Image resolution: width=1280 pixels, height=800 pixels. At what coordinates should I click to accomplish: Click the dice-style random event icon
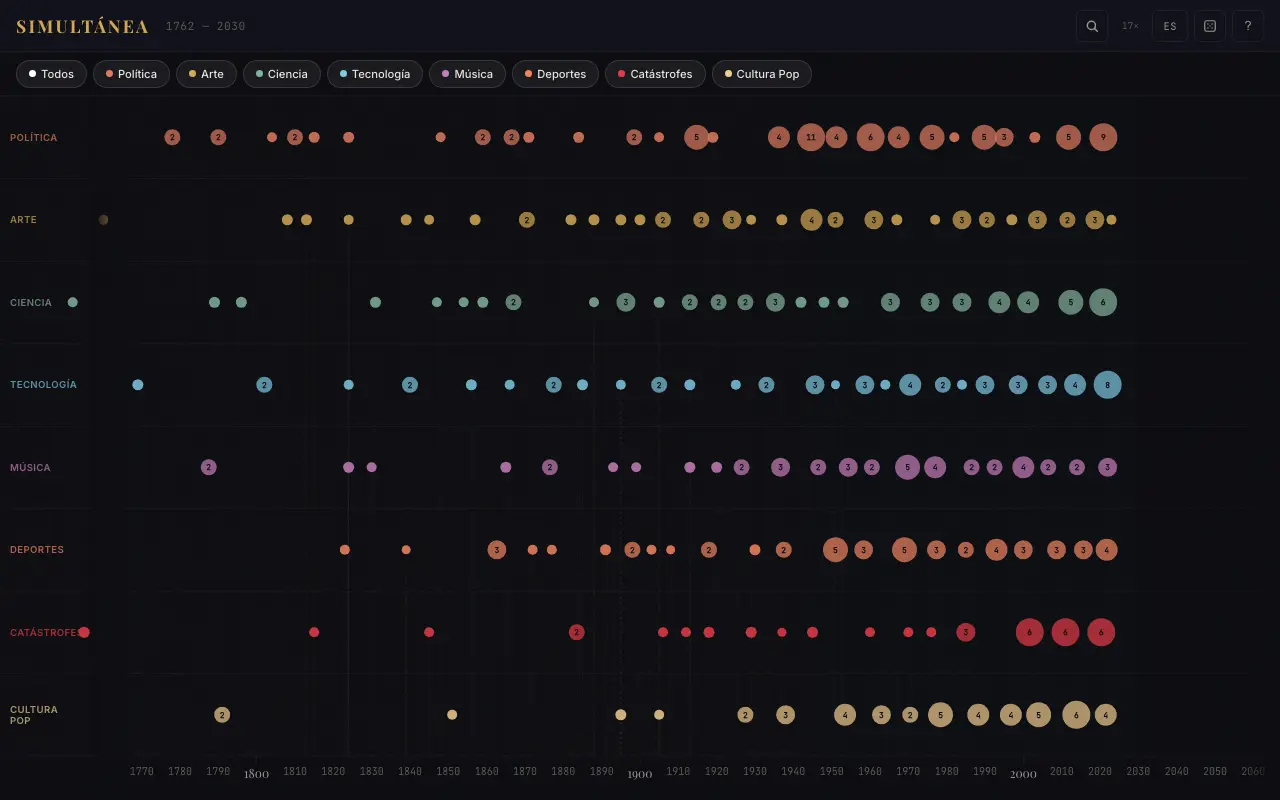[1210, 26]
